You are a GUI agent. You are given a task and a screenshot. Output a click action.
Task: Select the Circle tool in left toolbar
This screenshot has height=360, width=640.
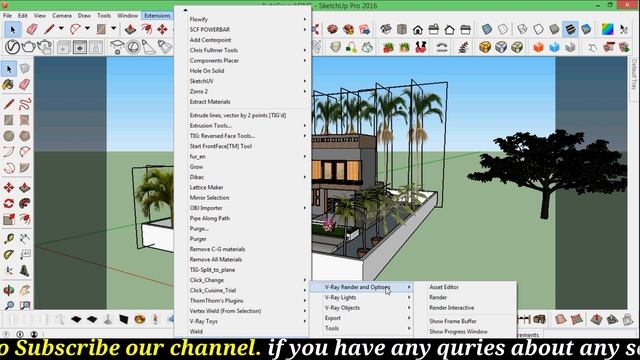pyautogui.click(x=9, y=136)
